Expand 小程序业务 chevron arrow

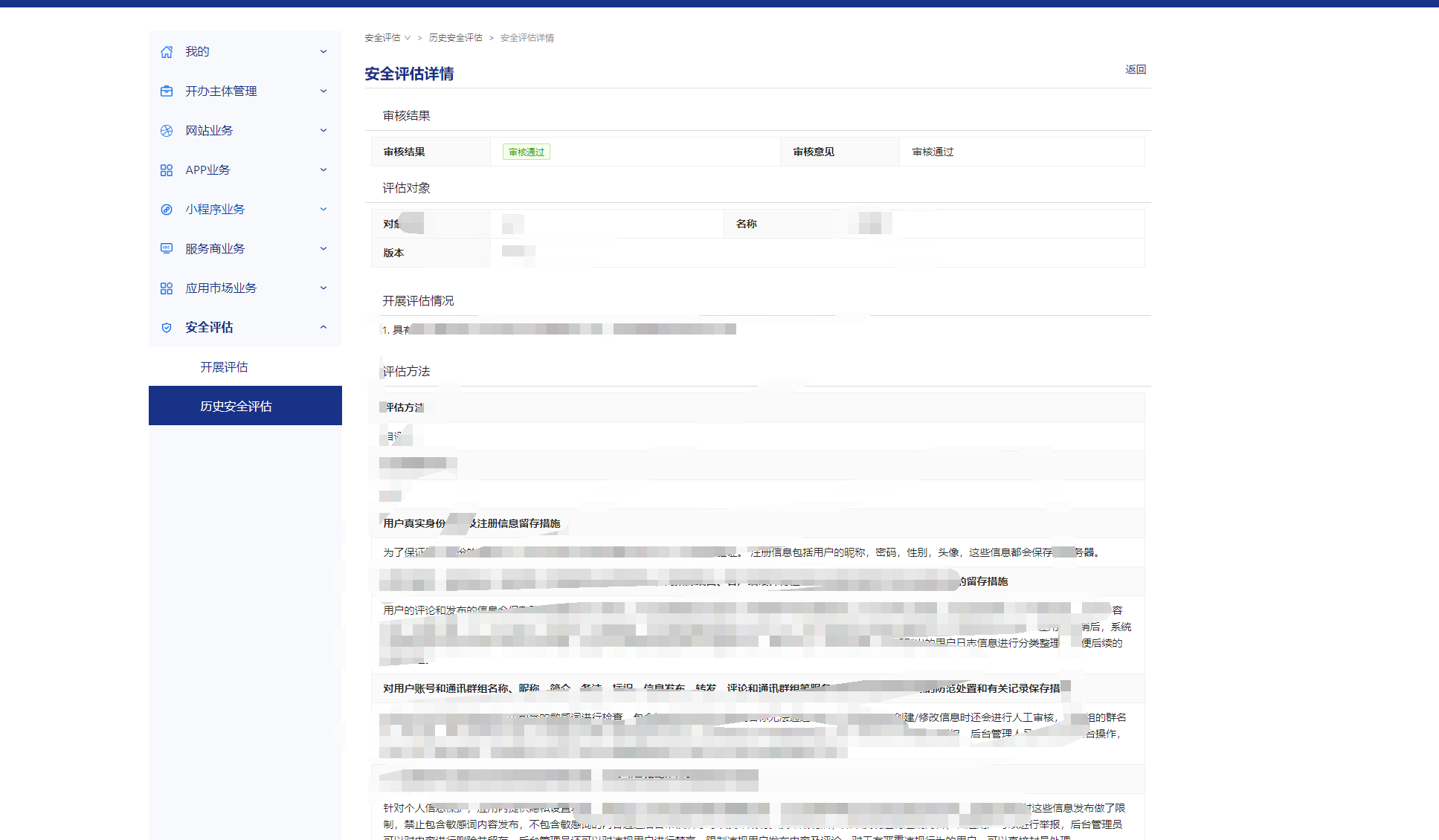(323, 210)
